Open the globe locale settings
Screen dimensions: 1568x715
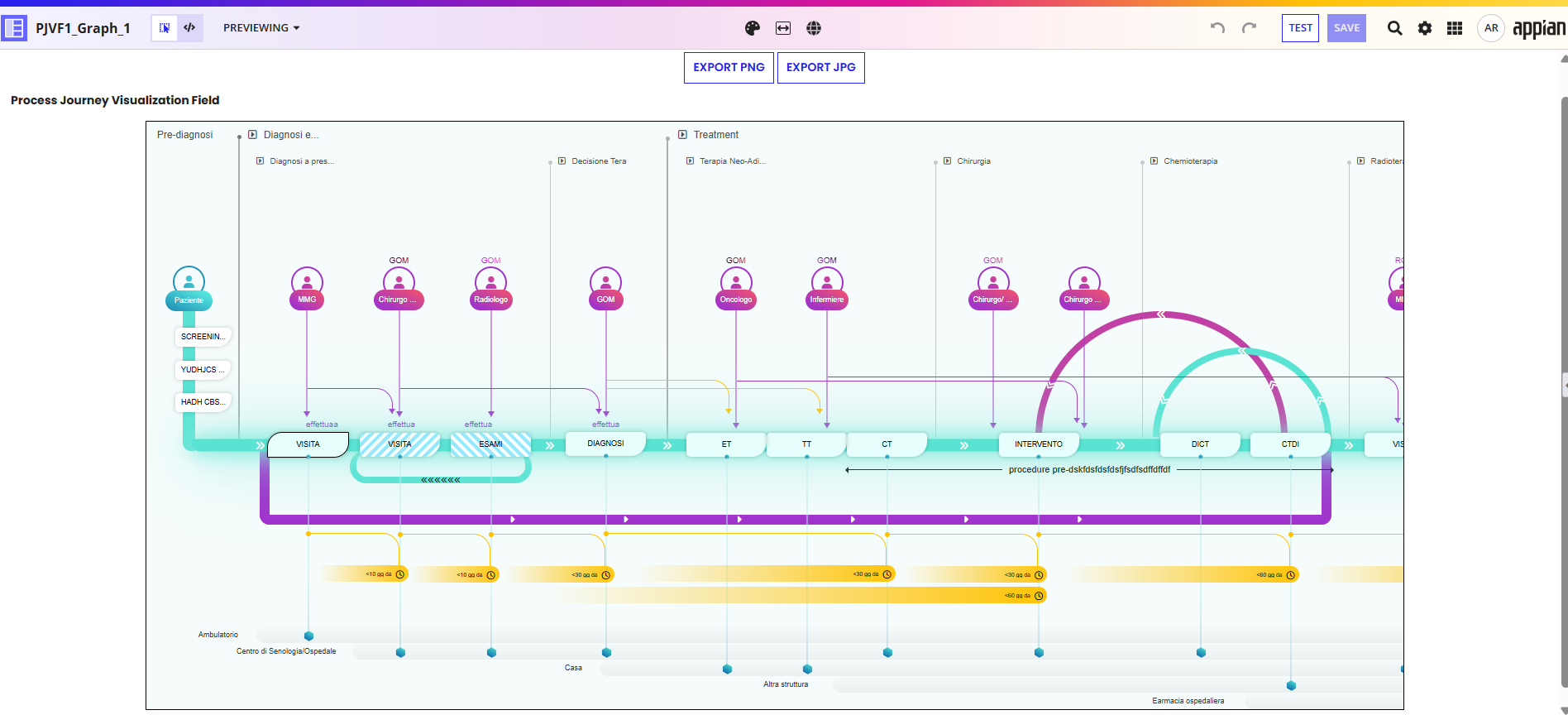coord(814,28)
